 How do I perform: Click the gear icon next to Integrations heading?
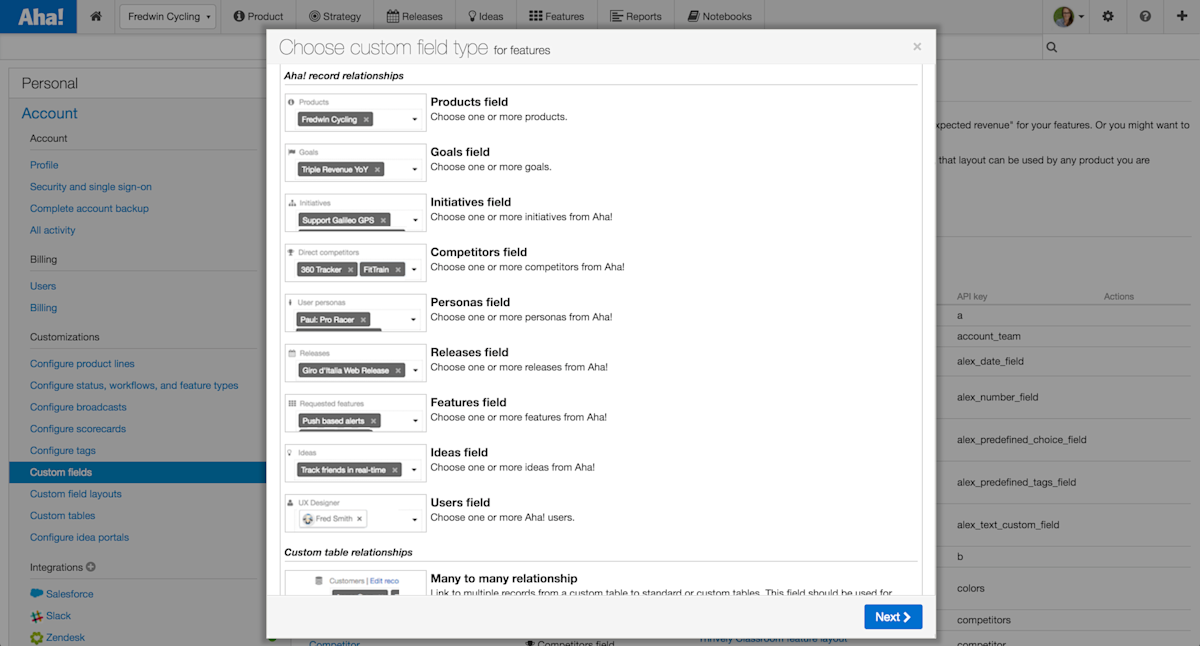pyautogui.click(x=91, y=567)
